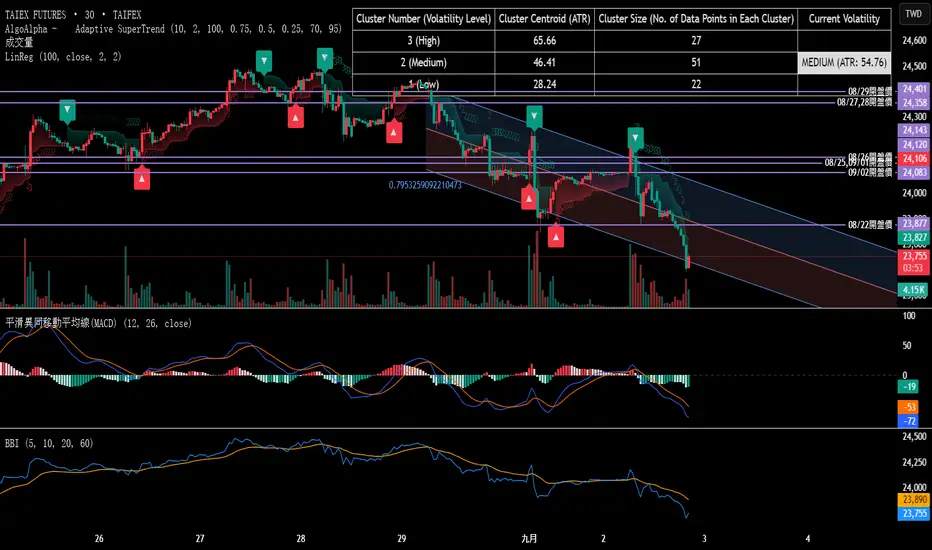Click the 24,120 price axis label
This screenshot has height=550, width=932.
point(914,144)
